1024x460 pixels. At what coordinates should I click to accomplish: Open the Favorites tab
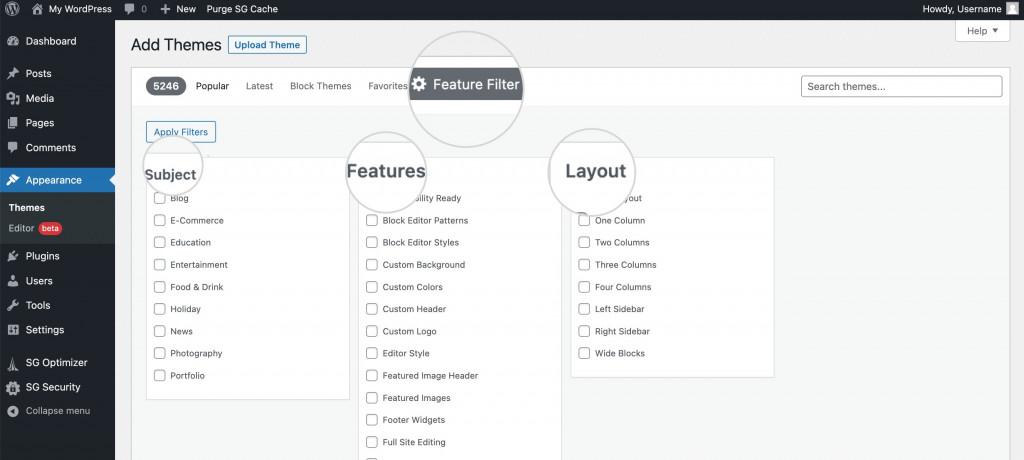[387, 86]
